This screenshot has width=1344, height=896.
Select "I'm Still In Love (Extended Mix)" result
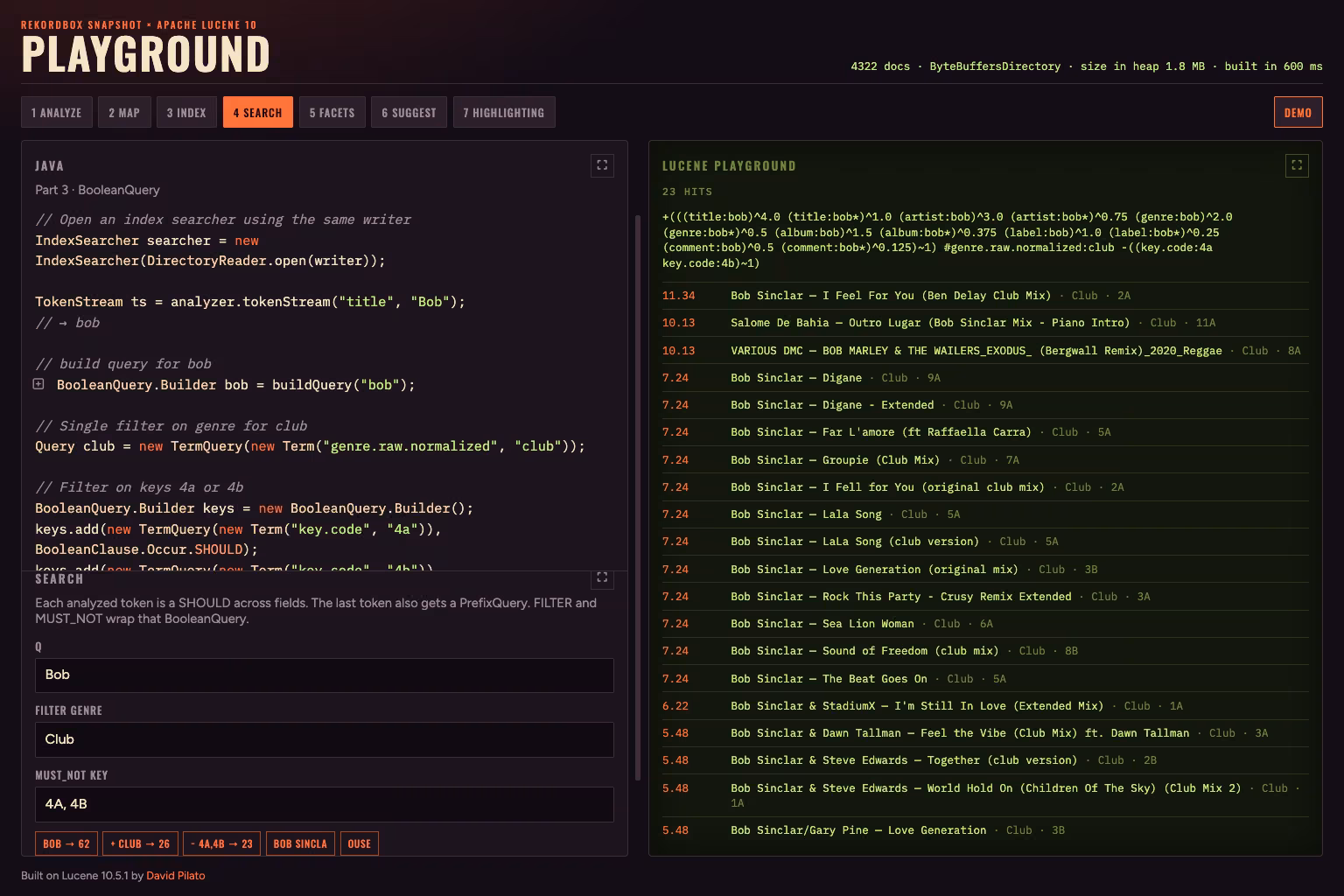coord(985,706)
